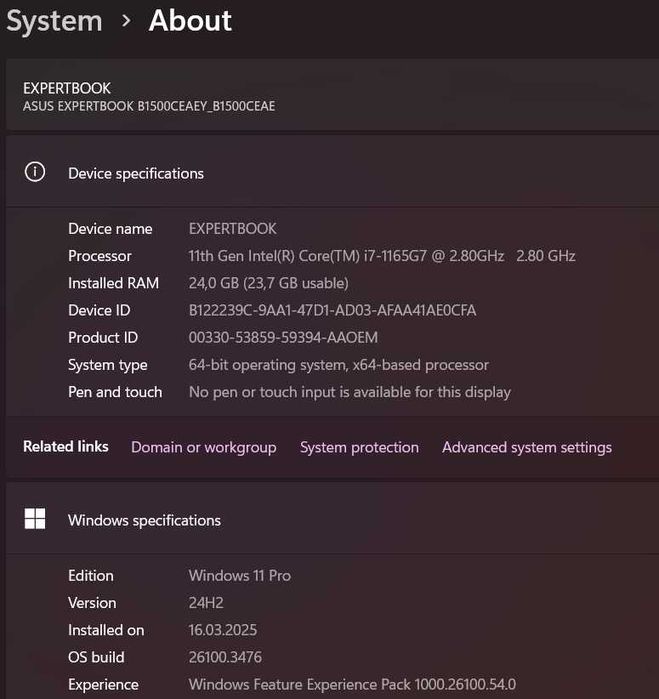Click the Windows 11 Pro edition value
Viewport: 659px width, 699px height.
[x=240, y=575]
